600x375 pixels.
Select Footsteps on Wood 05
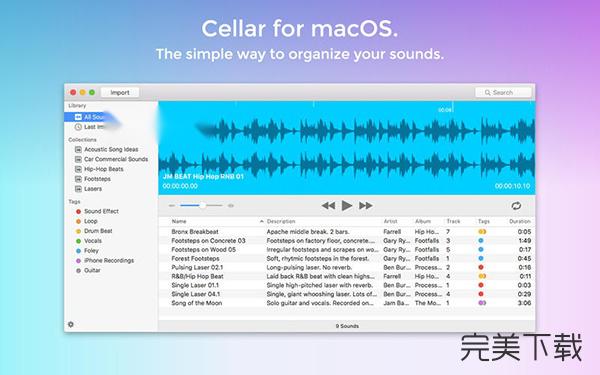pos(347,249)
